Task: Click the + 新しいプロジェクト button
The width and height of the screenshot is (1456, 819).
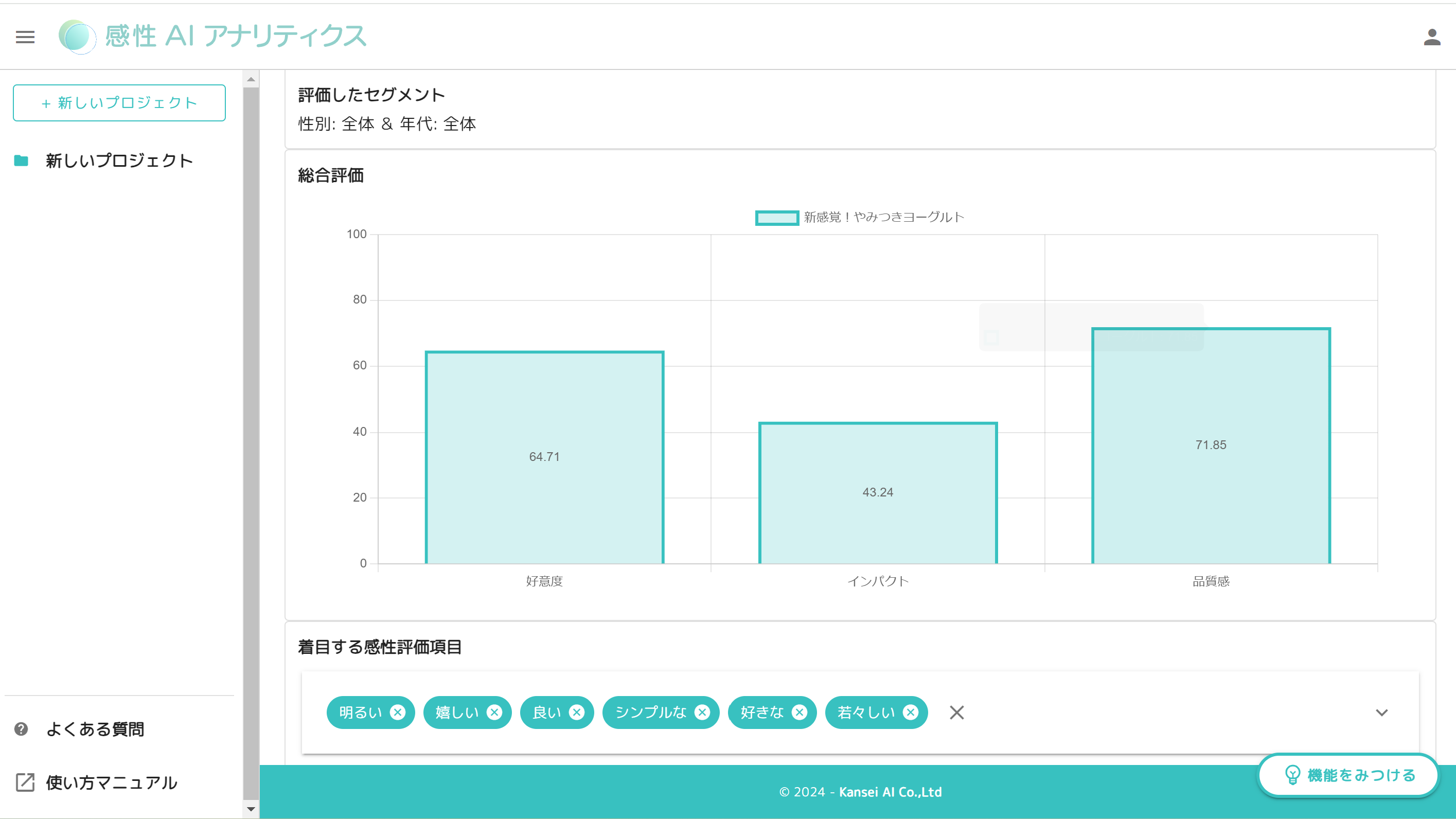Action: tap(119, 103)
